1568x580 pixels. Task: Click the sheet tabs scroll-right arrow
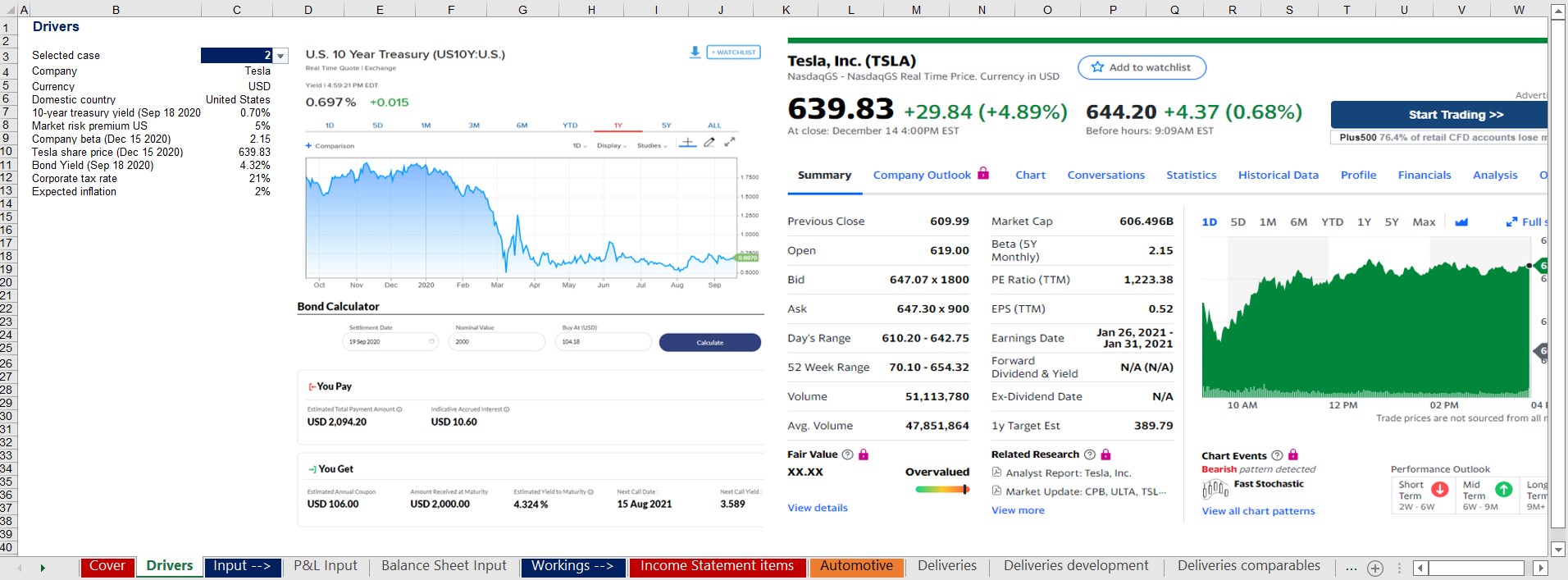coord(43,568)
